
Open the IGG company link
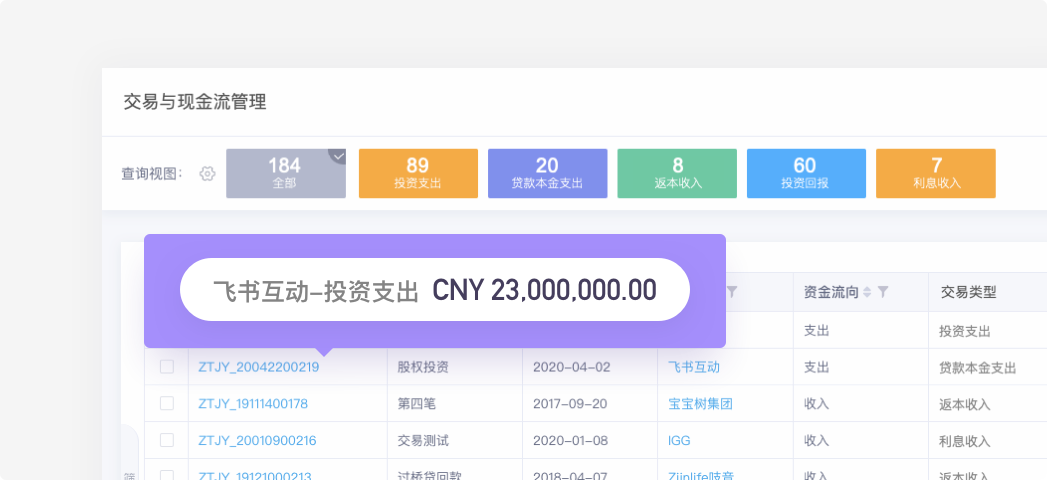pos(679,441)
